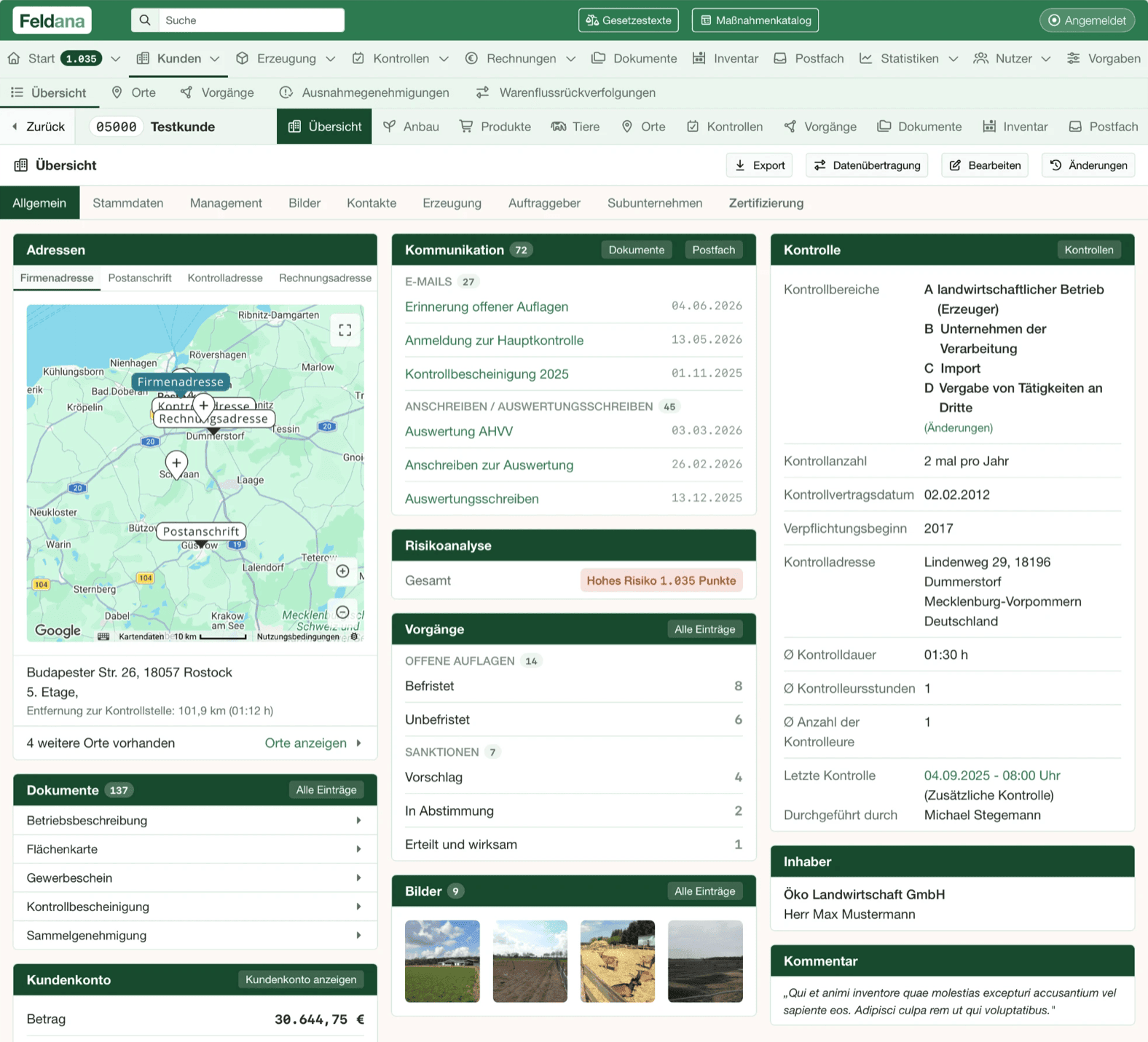Zoom out on the map
Image resolution: width=1148 pixels, height=1042 pixels.
click(343, 612)
